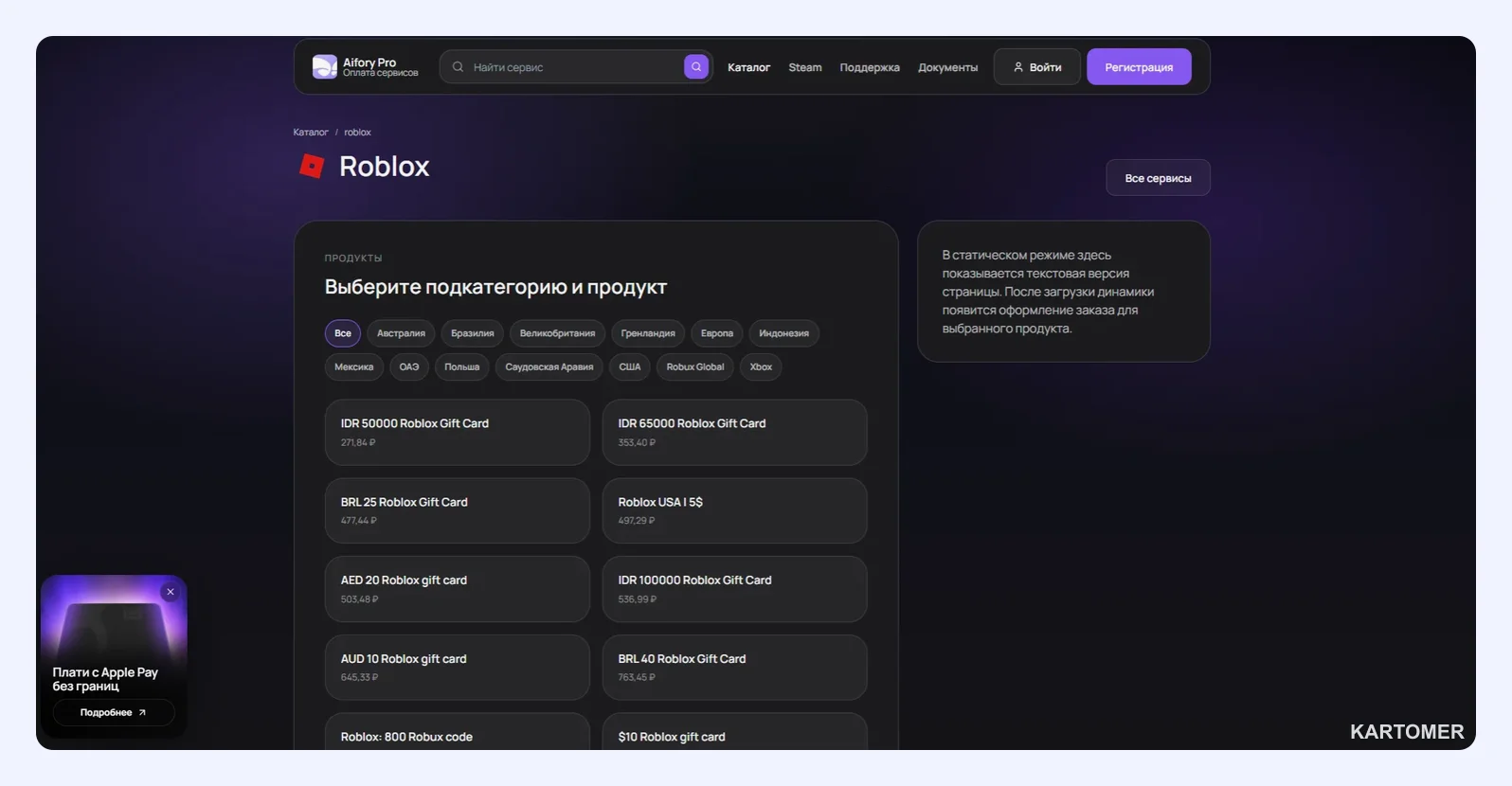Select the Польша filter chip
1512x786 pixels.
tap(462, 367)
